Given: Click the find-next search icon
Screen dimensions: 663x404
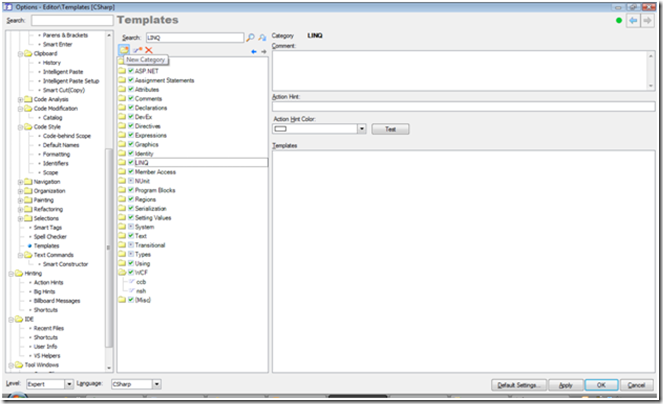Looking at the screenshot, I should (x=262, y=38).
